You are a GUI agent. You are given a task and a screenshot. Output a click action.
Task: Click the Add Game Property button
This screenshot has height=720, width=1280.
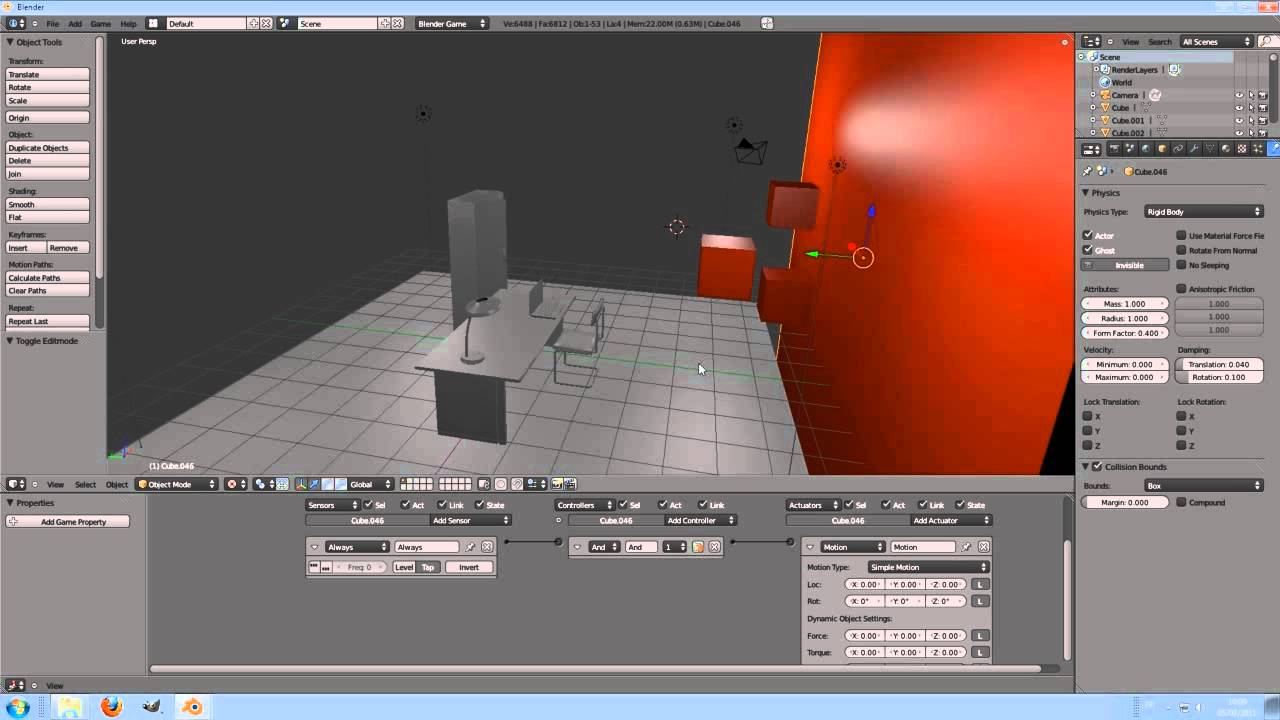click(67, 522)
